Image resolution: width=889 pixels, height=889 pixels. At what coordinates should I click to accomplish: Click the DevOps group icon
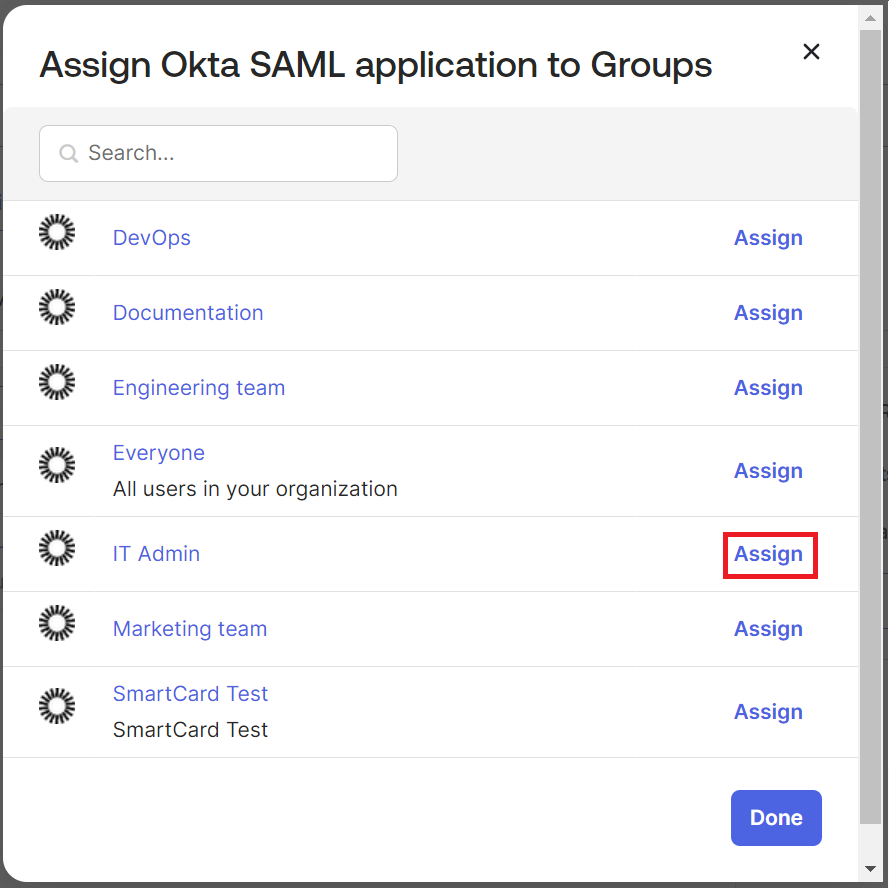click(57, 233)
